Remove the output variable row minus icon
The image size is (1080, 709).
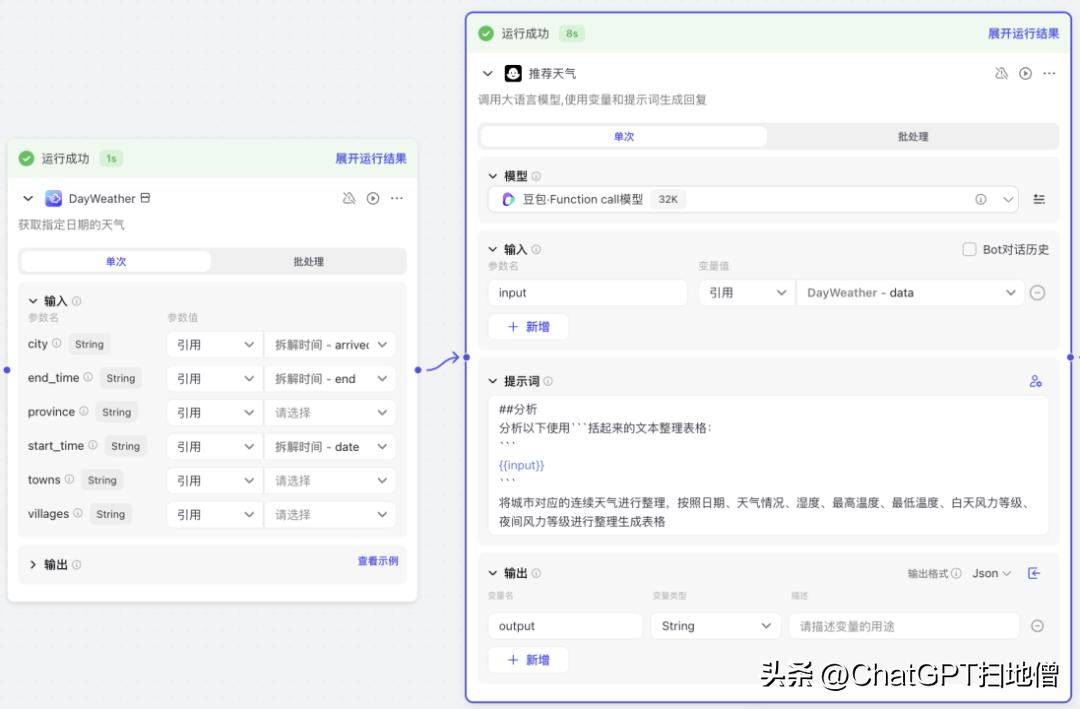[1037, 626]
